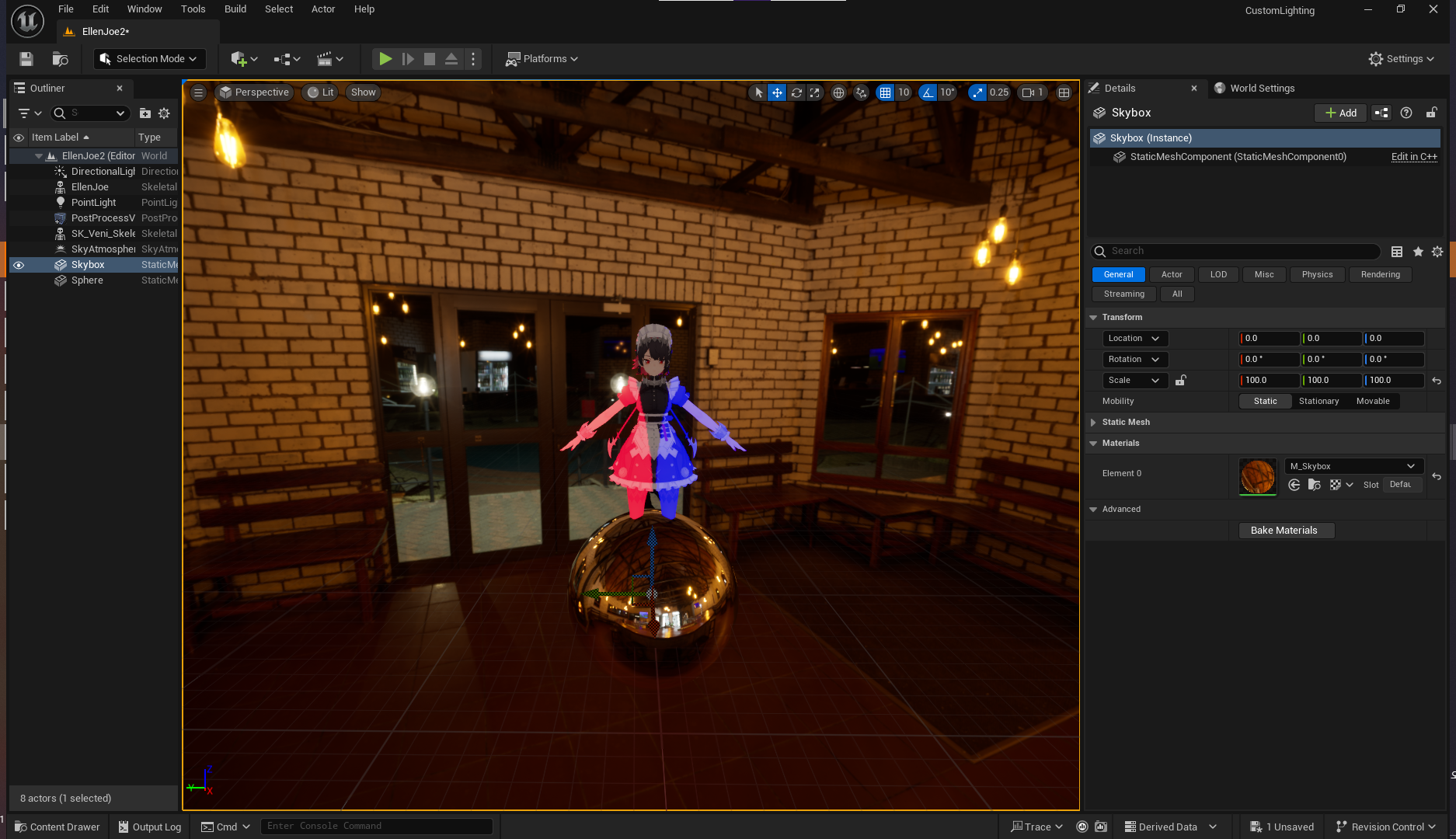Select PointLight actor in Outliner
The width and height of the screenshot is (1456, 839).
[x=94, y=203]
